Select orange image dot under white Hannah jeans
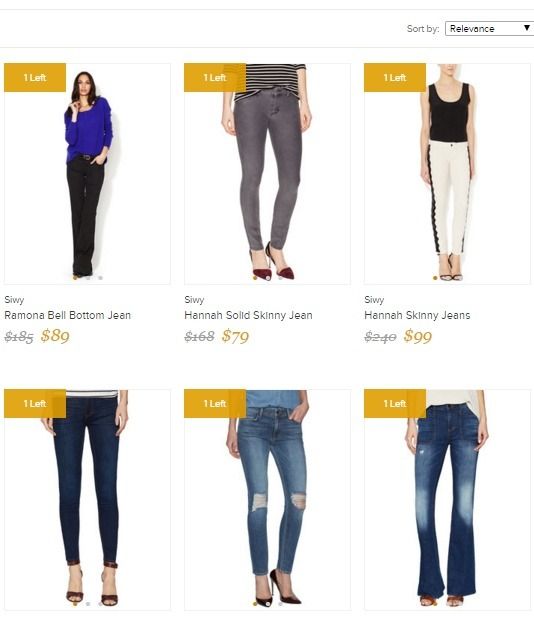534x620 pixels. (435, 278)
